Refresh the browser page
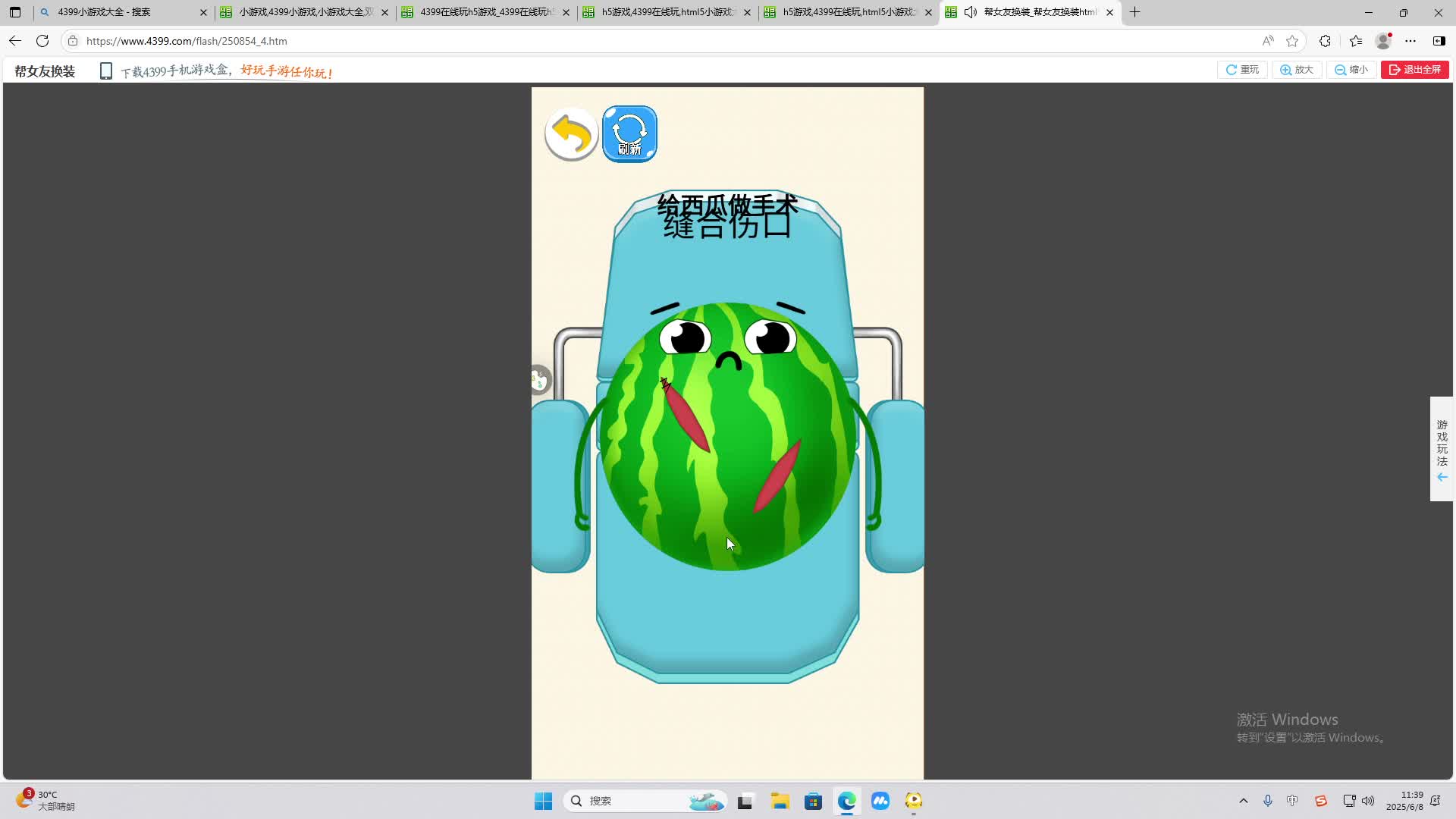Screen dimensions: 1456x819 coord(42,41)
